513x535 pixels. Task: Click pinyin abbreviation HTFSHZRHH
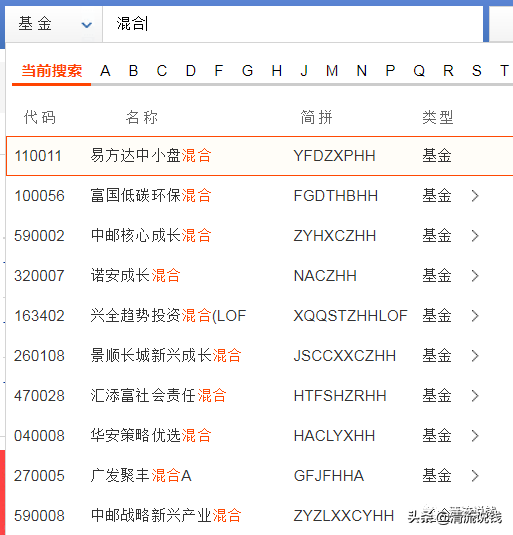pyautogui.click(x=340, y=396)
